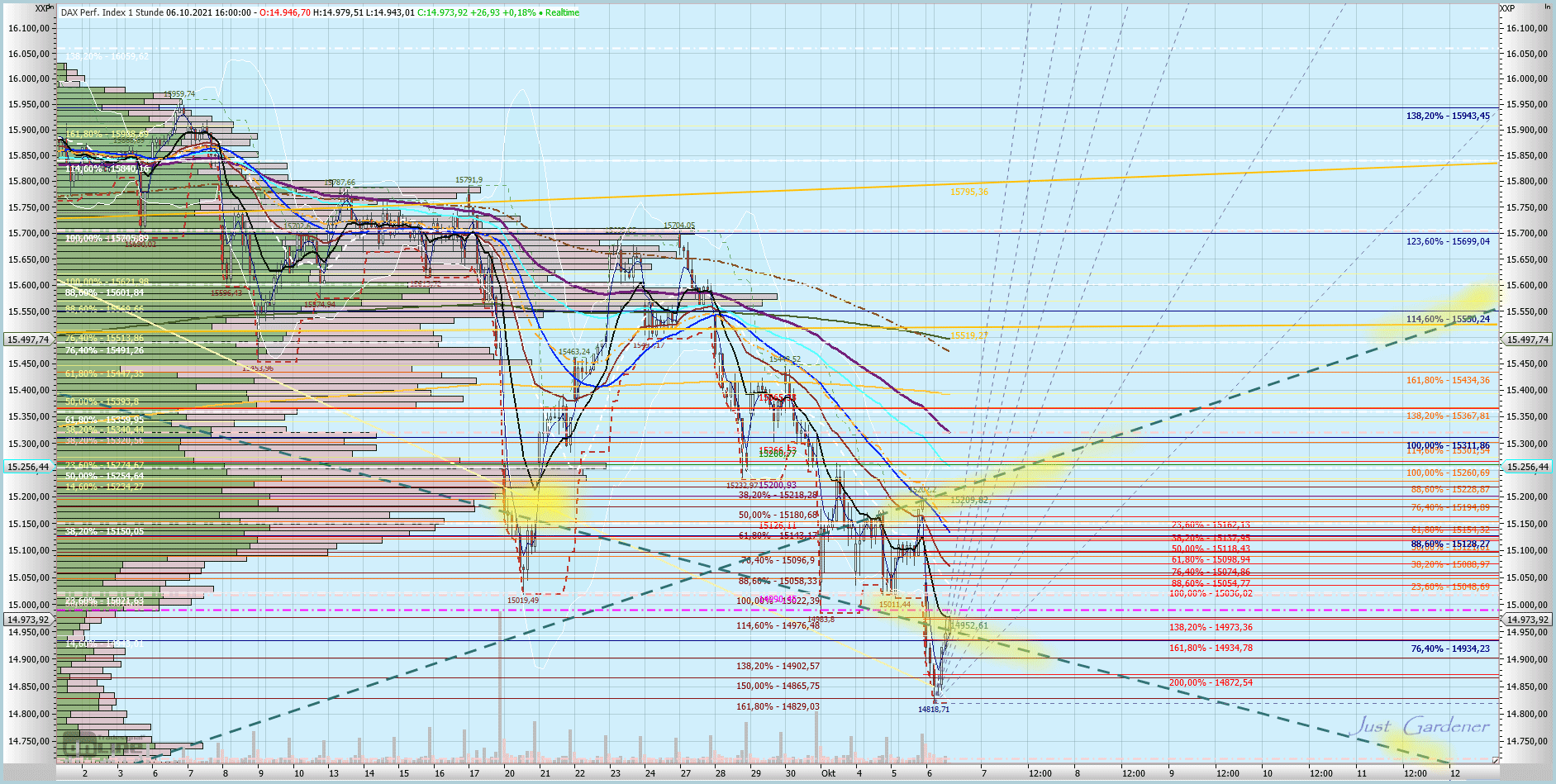Click the 15.256,44 price tag on the right axis
1556x784 pixels.
click(1528, 467)
